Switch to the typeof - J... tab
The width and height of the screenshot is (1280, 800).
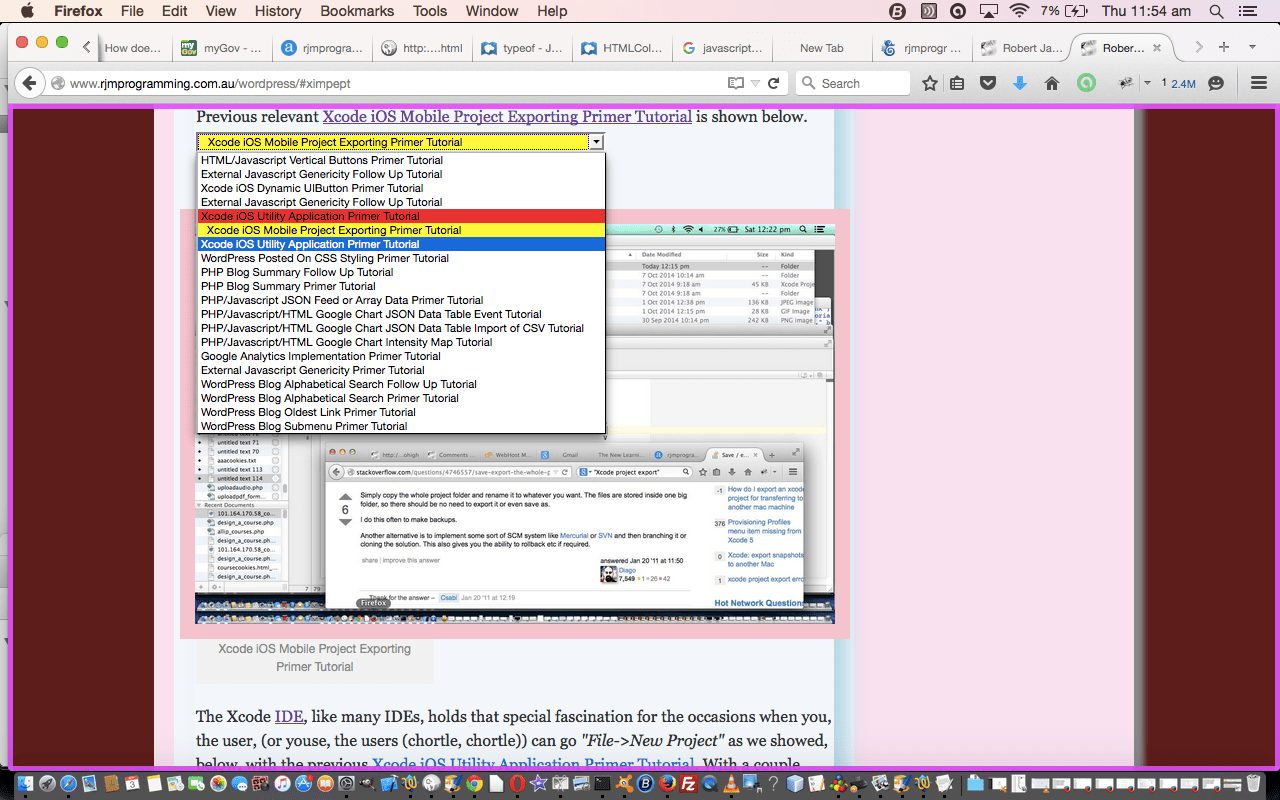(520, 47)
